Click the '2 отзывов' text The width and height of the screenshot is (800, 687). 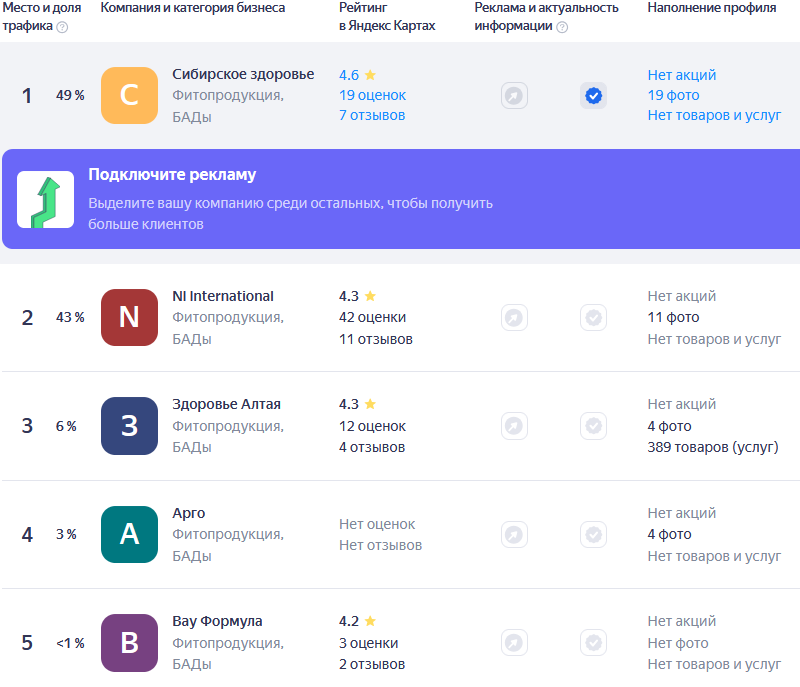[x=372, y=664]
